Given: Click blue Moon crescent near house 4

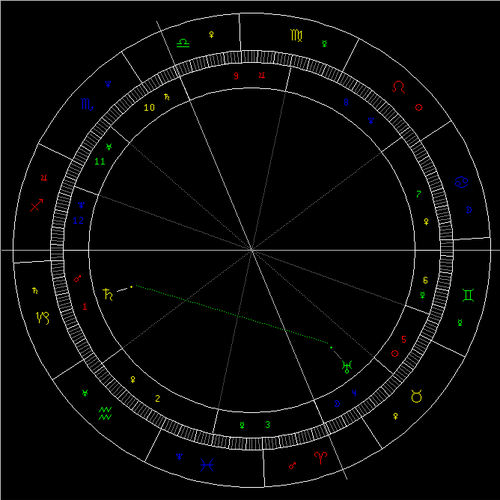Looking at the screenshot, I should (x=337, y=404).
